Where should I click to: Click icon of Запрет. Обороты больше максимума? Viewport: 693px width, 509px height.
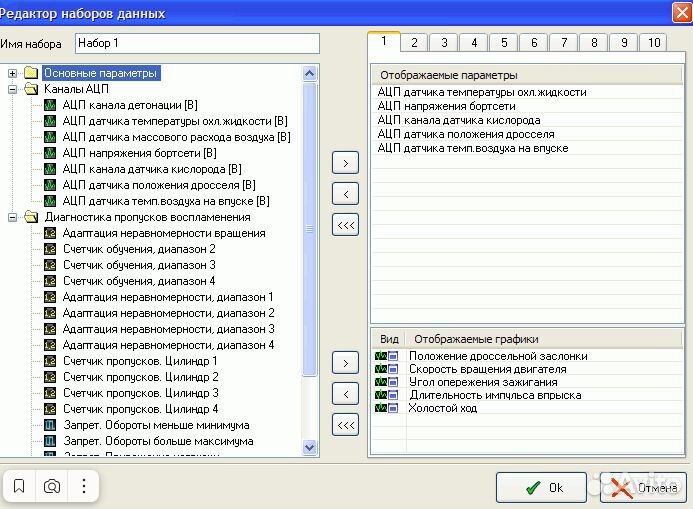pos(50,441)
